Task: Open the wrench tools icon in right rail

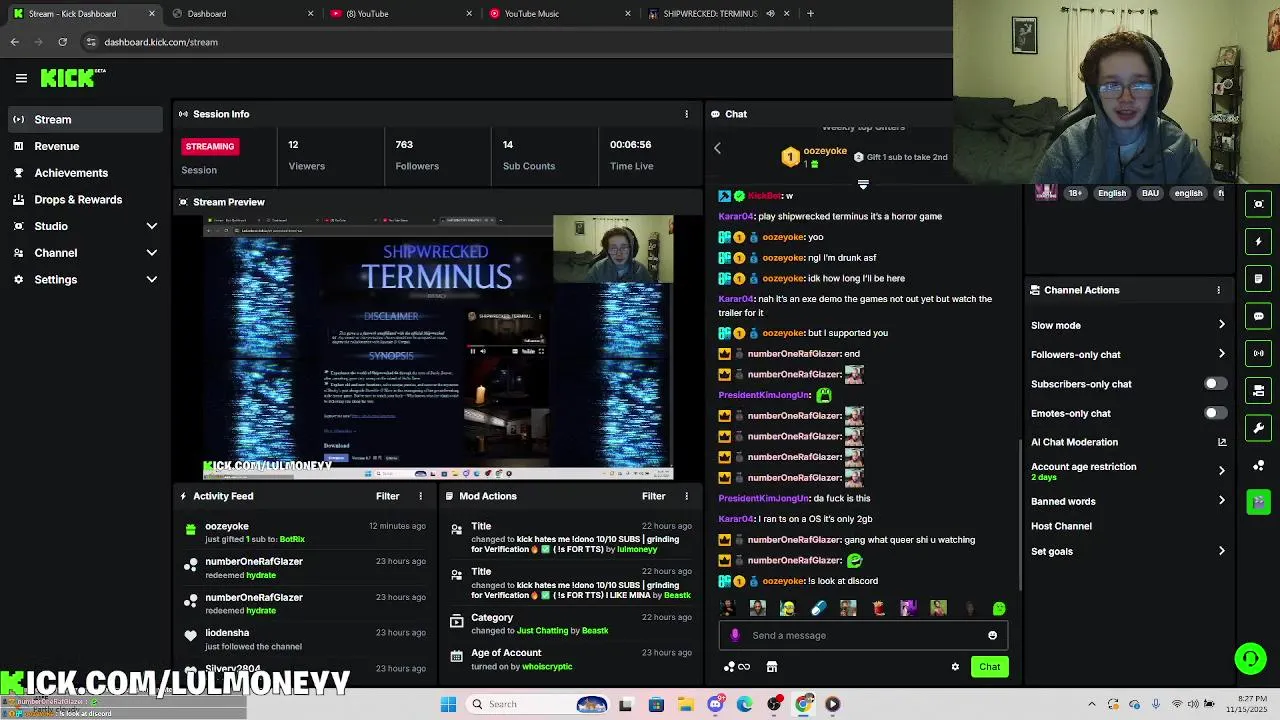Action: 1259,428
